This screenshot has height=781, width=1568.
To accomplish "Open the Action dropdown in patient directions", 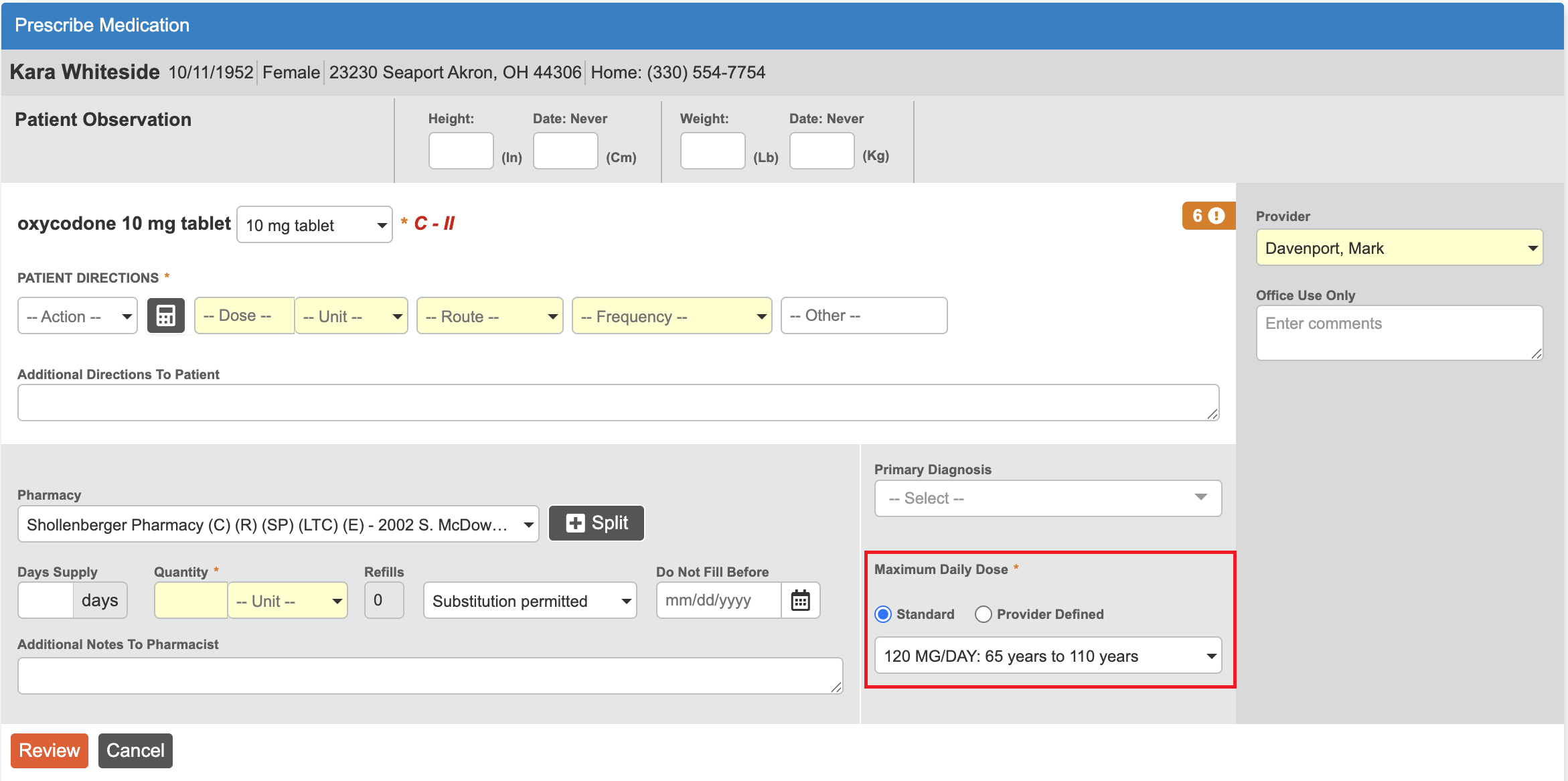I will (78, 316).
